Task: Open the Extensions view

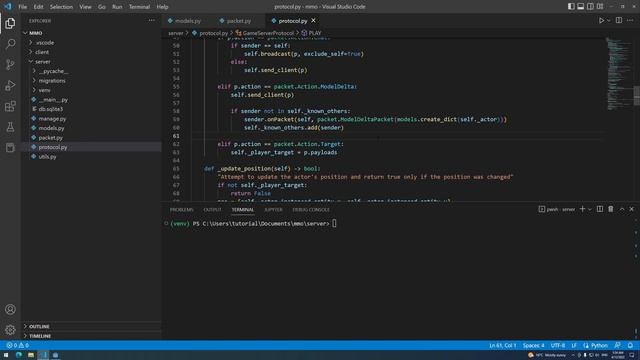Action: [x=10, y=106]
